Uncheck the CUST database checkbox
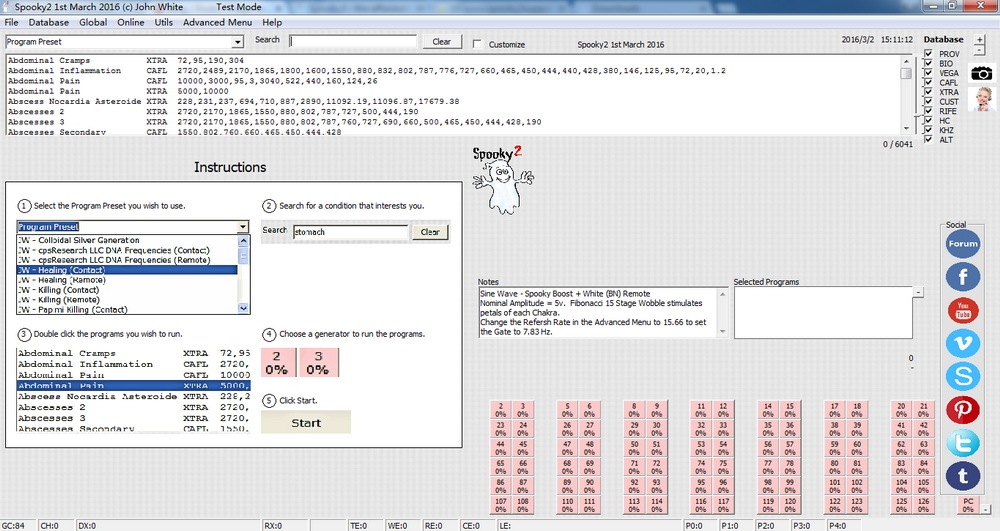This screenshot has width=1000, height=531. pos(928,101)
